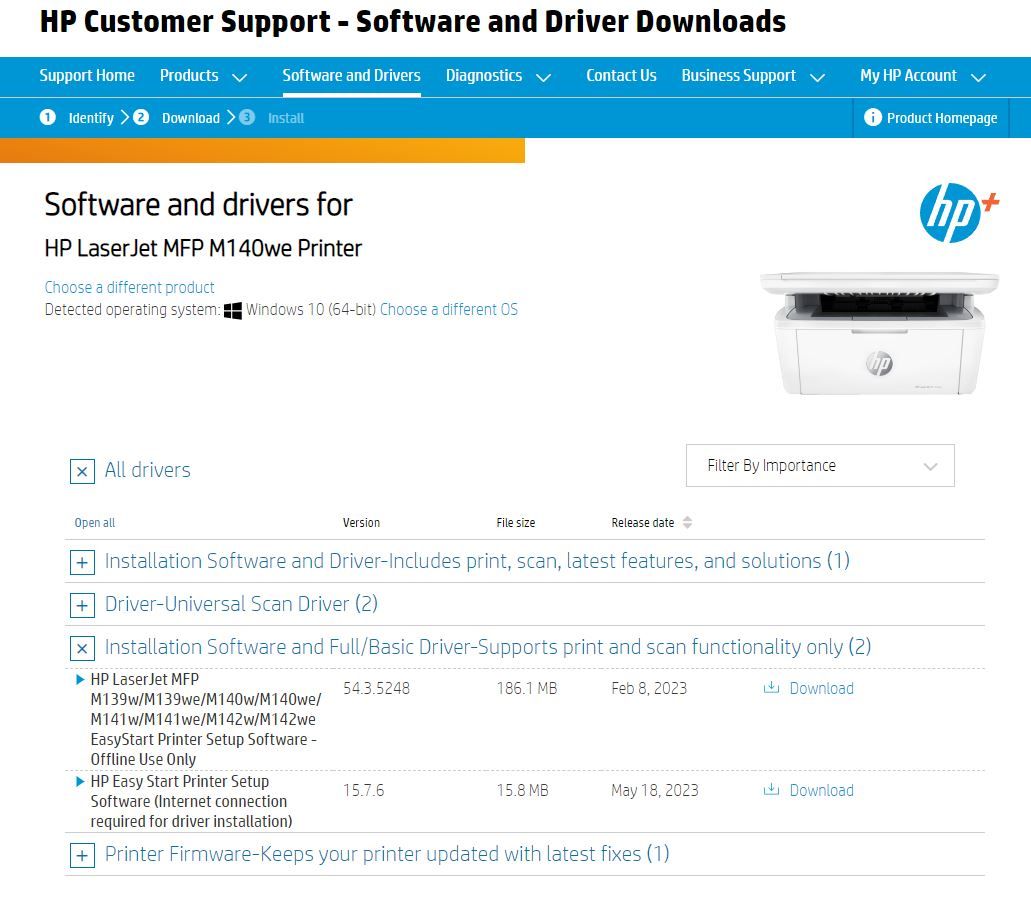Image resolution: width=1031 pixels, height=897 pixels.
Task: Click the Product Homepage link
Action: [942, 118]
